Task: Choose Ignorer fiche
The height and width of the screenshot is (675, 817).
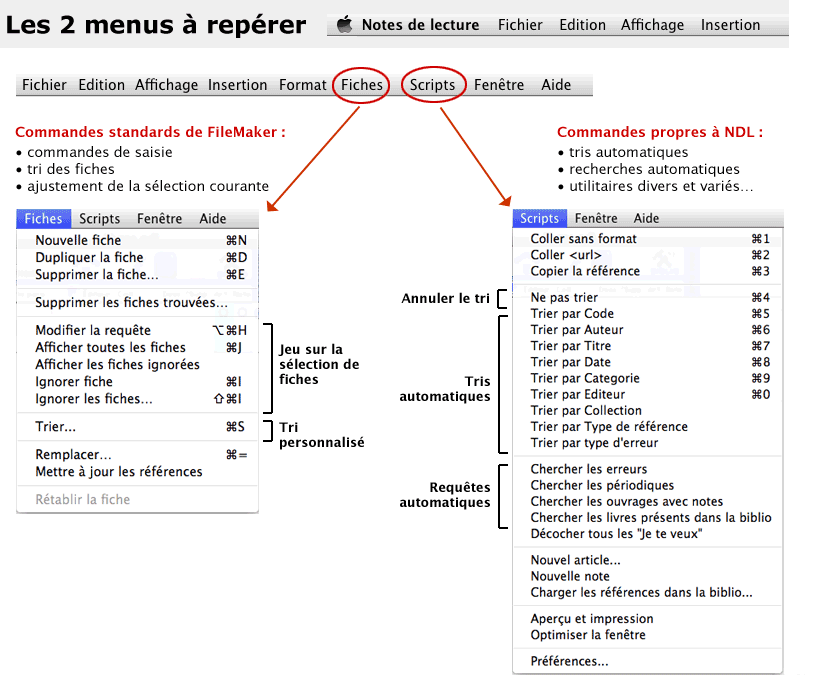Action: [x=138, y=382]
